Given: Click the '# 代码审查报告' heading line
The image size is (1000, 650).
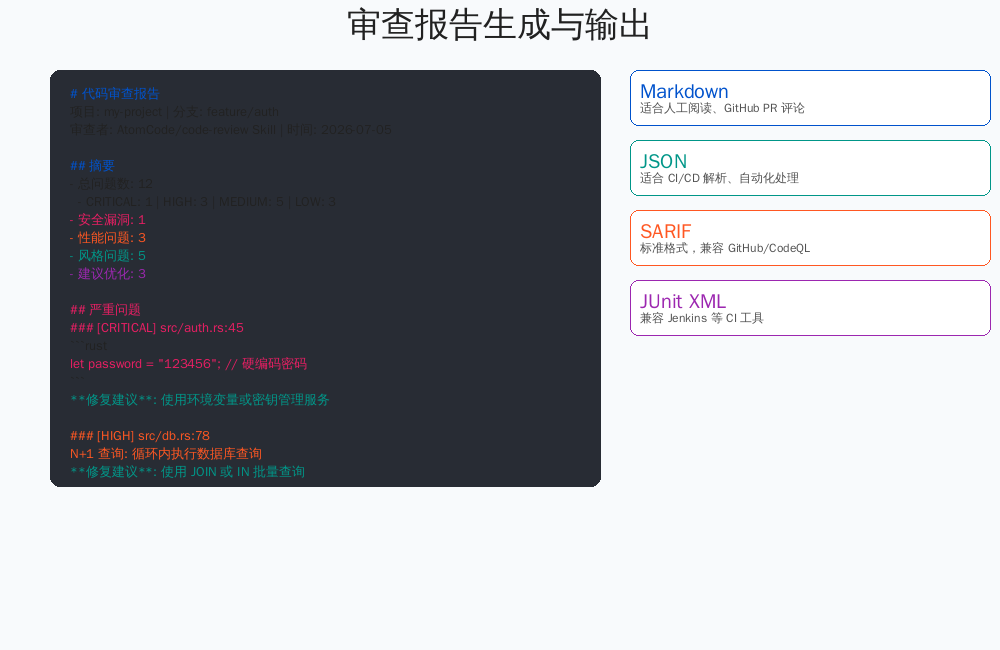Looking at the screenshot, I should [x=115, y=94].
